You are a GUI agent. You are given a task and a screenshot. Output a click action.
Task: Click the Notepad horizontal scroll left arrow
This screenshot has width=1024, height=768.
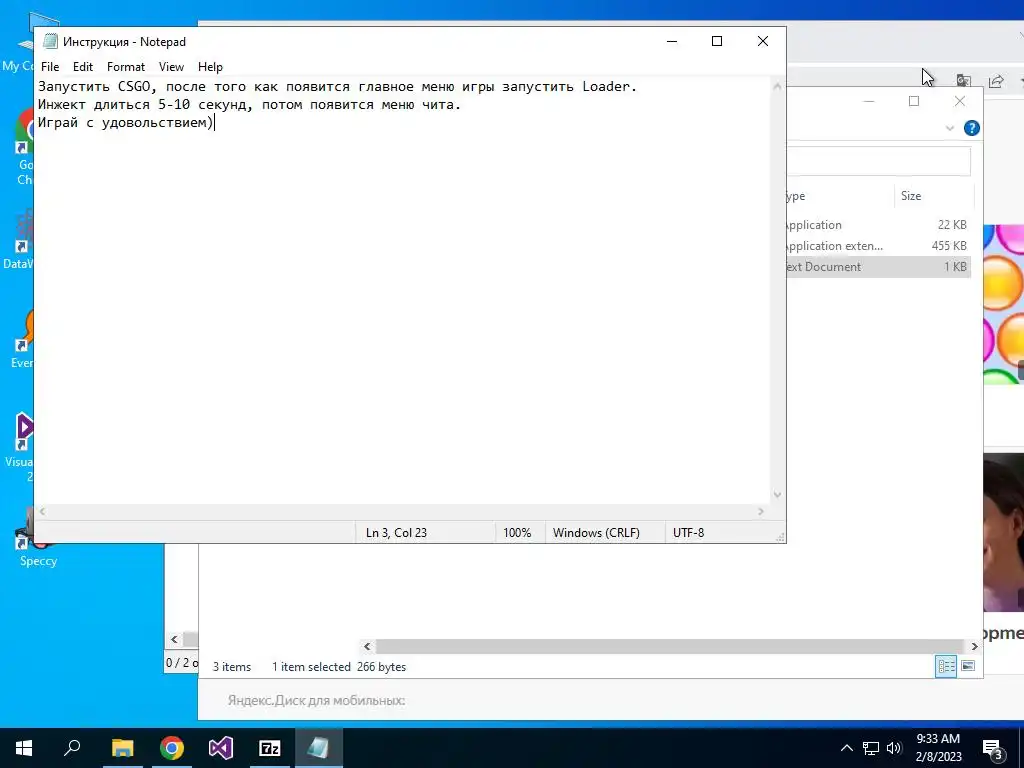click(42, 512)
